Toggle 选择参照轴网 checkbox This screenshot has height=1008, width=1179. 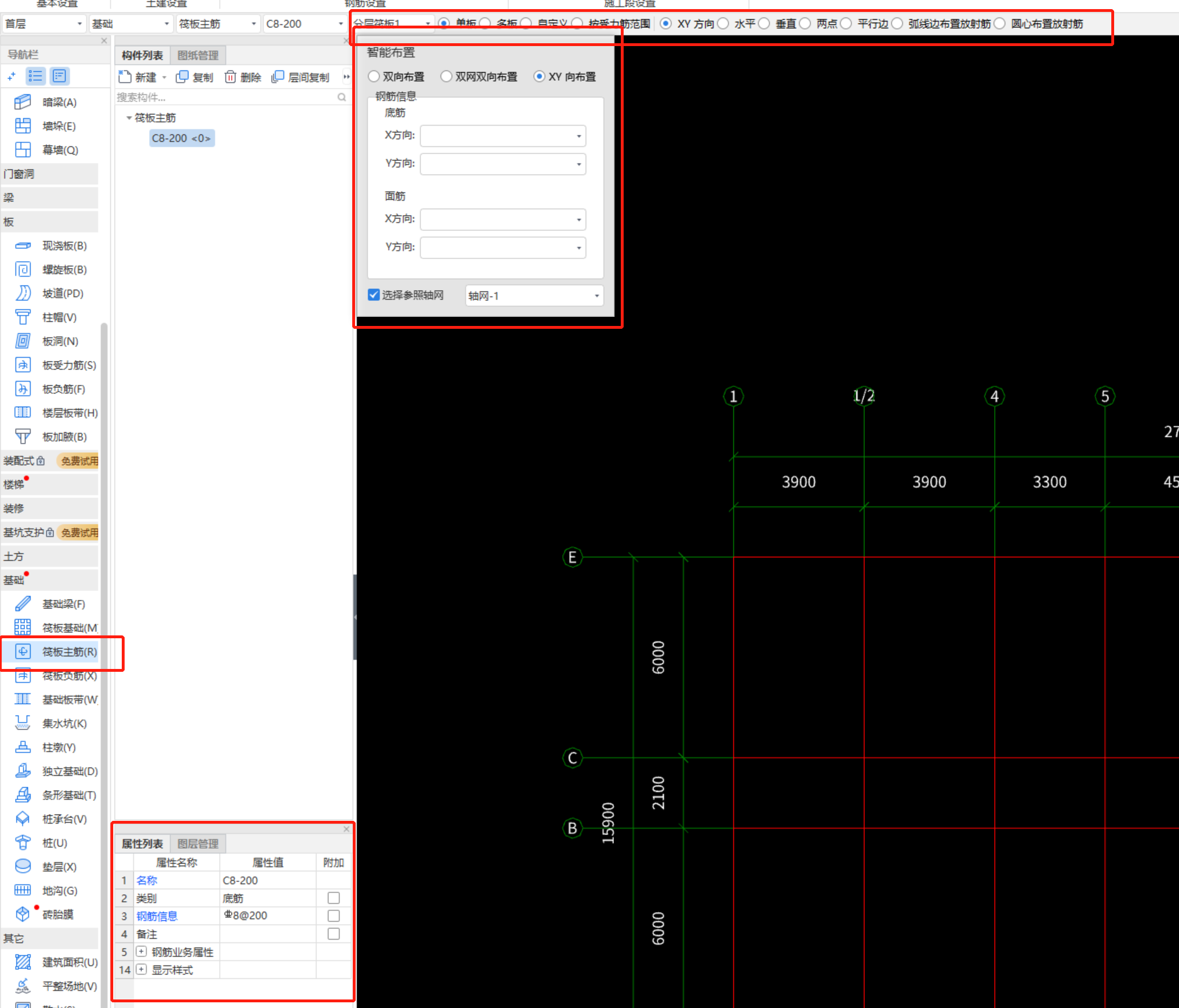pyautogui.click(x=374, y=295)
